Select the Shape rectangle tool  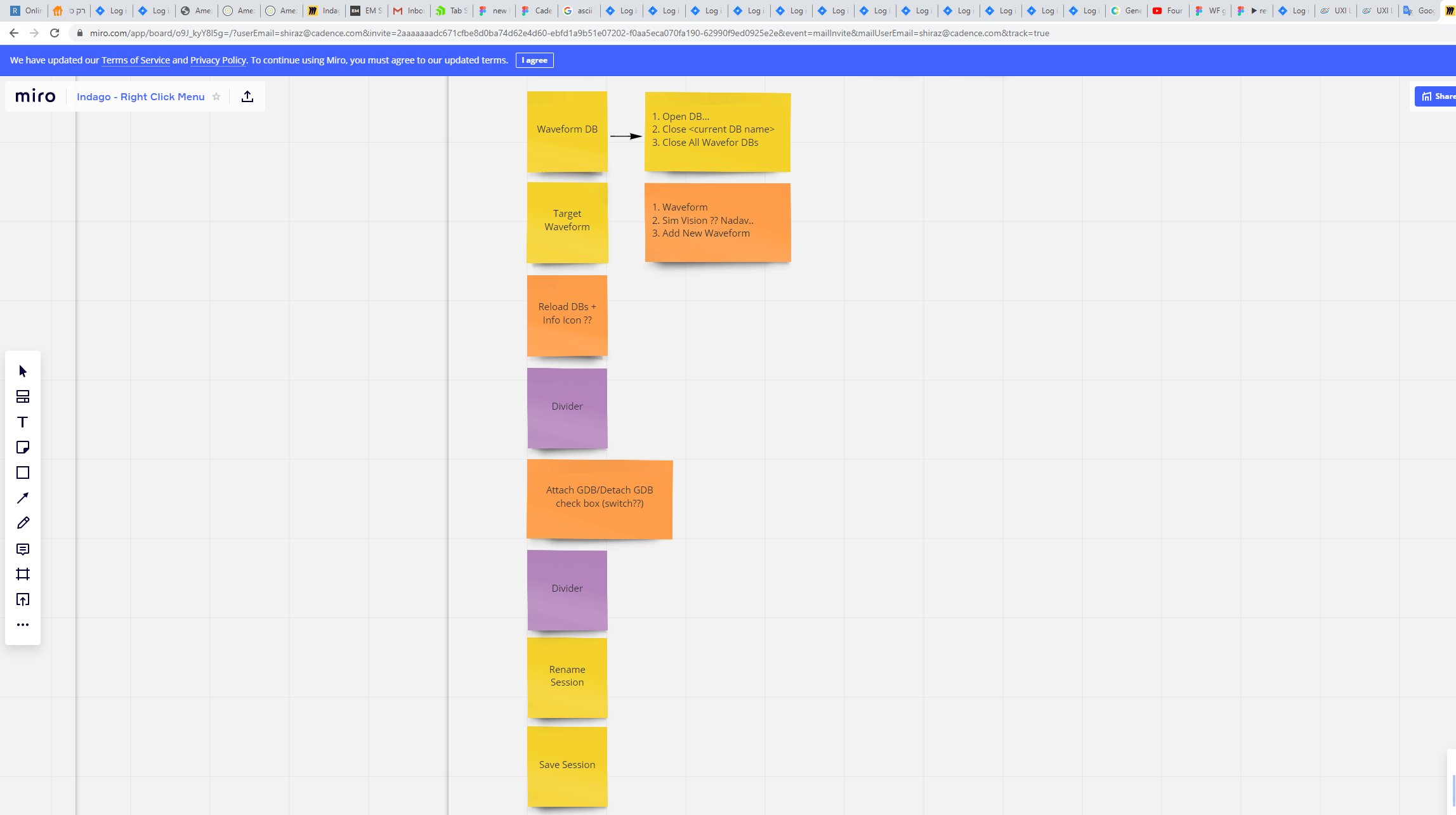[23, 473]
